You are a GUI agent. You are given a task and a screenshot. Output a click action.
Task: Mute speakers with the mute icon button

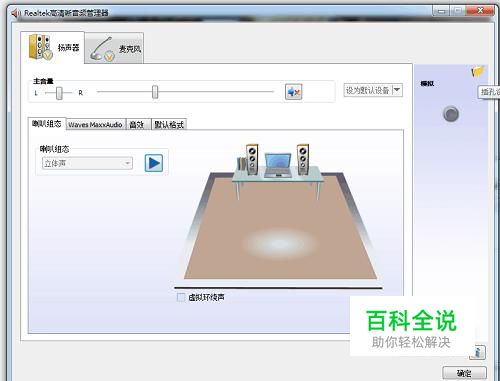coord(293,92)
